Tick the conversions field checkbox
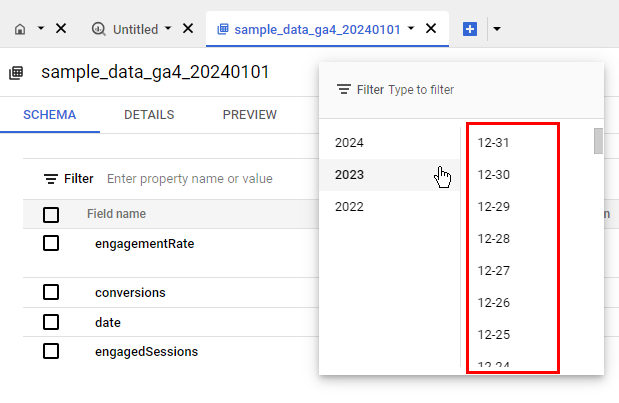The image size is (619, 403). [x=51, y=292]
